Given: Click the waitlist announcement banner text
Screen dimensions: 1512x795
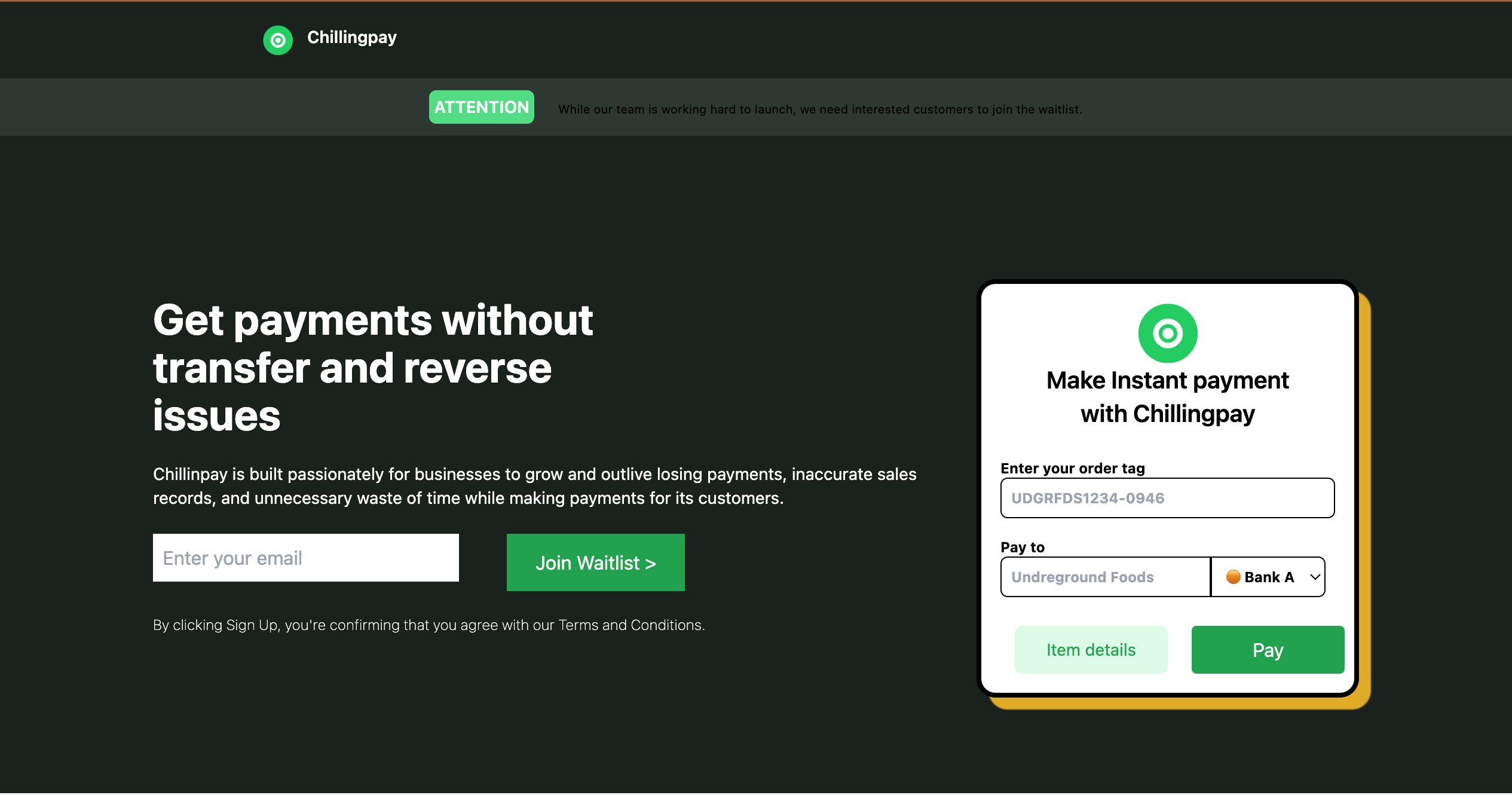Looking at the screenshot, I should (820, 109).
